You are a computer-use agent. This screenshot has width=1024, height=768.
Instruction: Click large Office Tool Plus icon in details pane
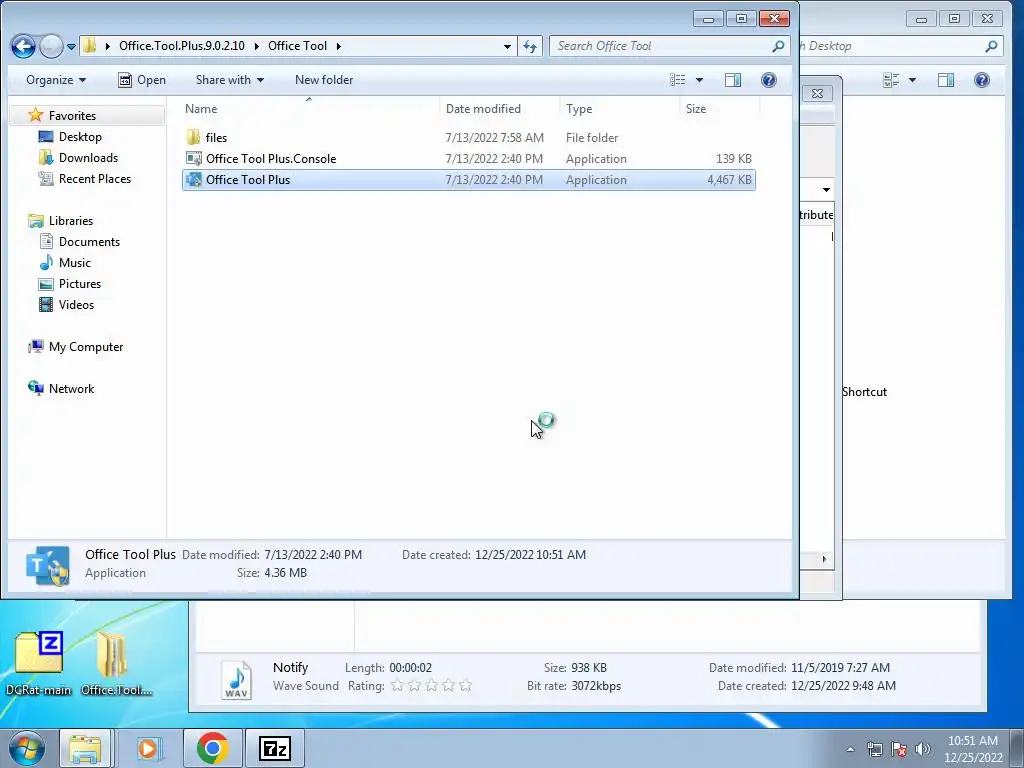click(x=48, y=565)
